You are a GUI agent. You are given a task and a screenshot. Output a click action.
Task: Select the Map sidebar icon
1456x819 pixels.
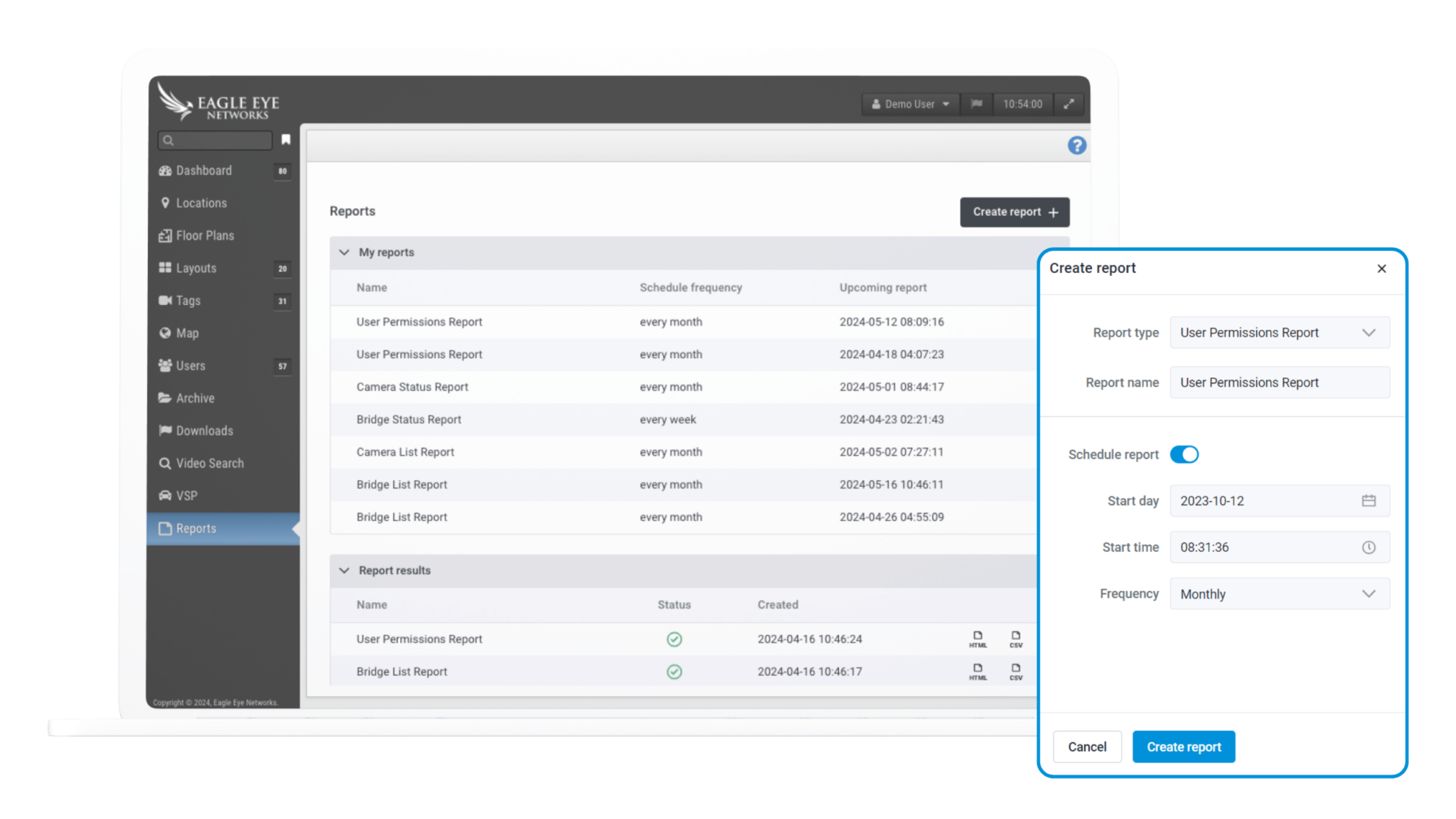coord(186,333)
